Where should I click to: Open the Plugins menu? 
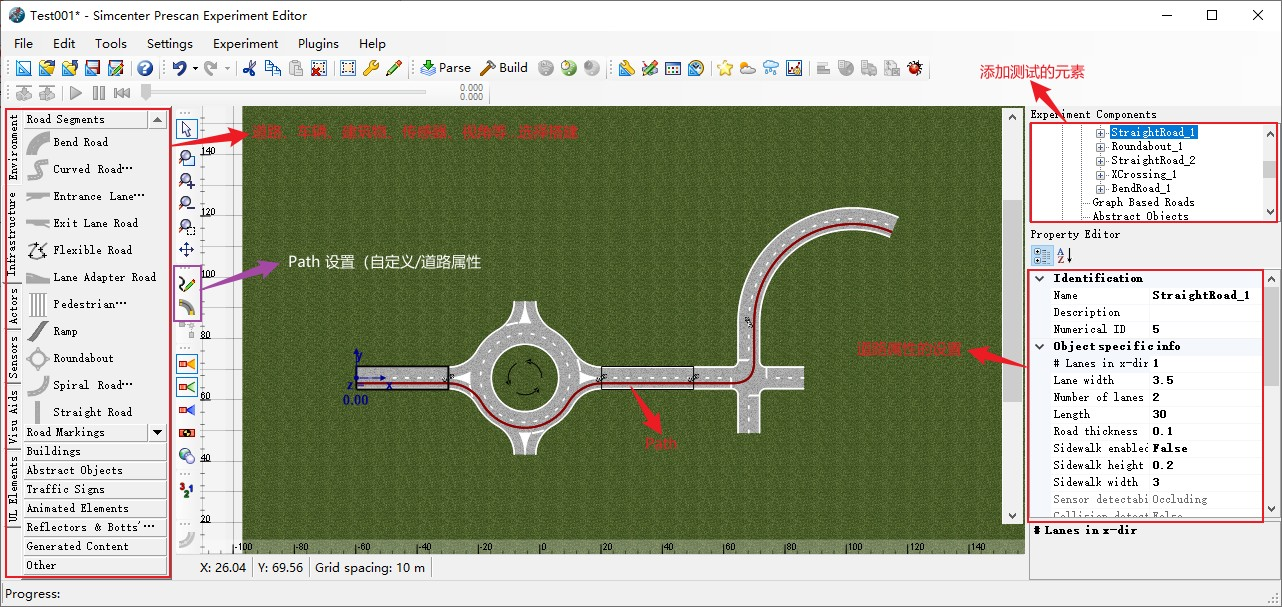[318, 44]
